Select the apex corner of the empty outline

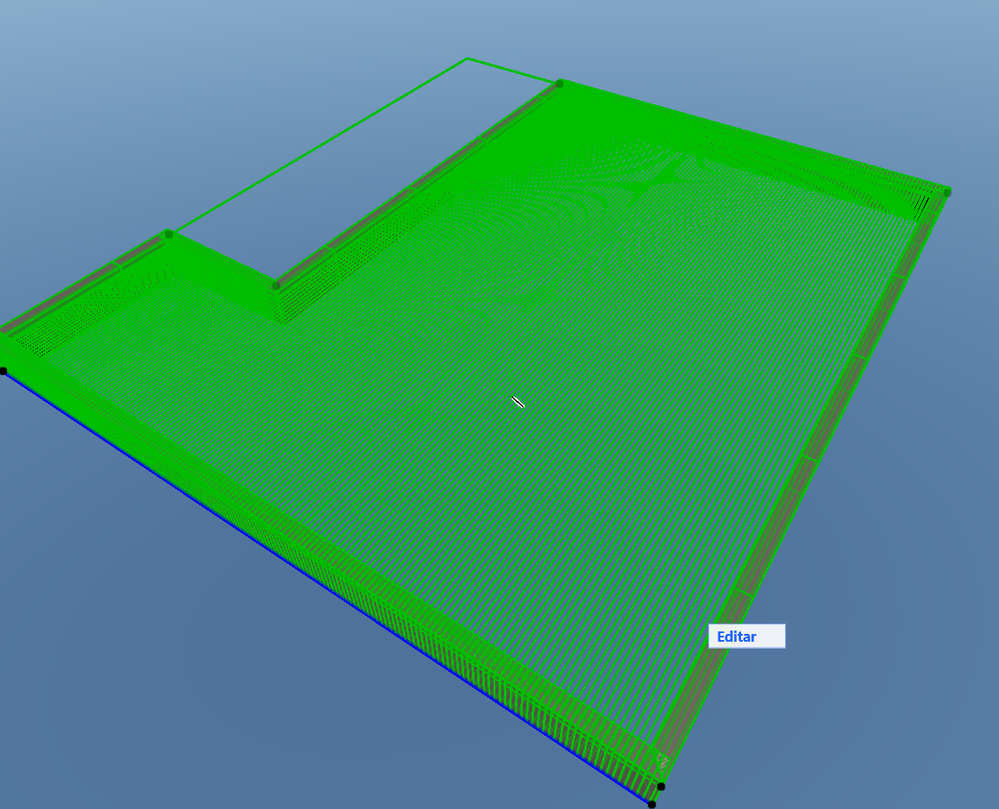pyautogui.click(x=468, y=59)
